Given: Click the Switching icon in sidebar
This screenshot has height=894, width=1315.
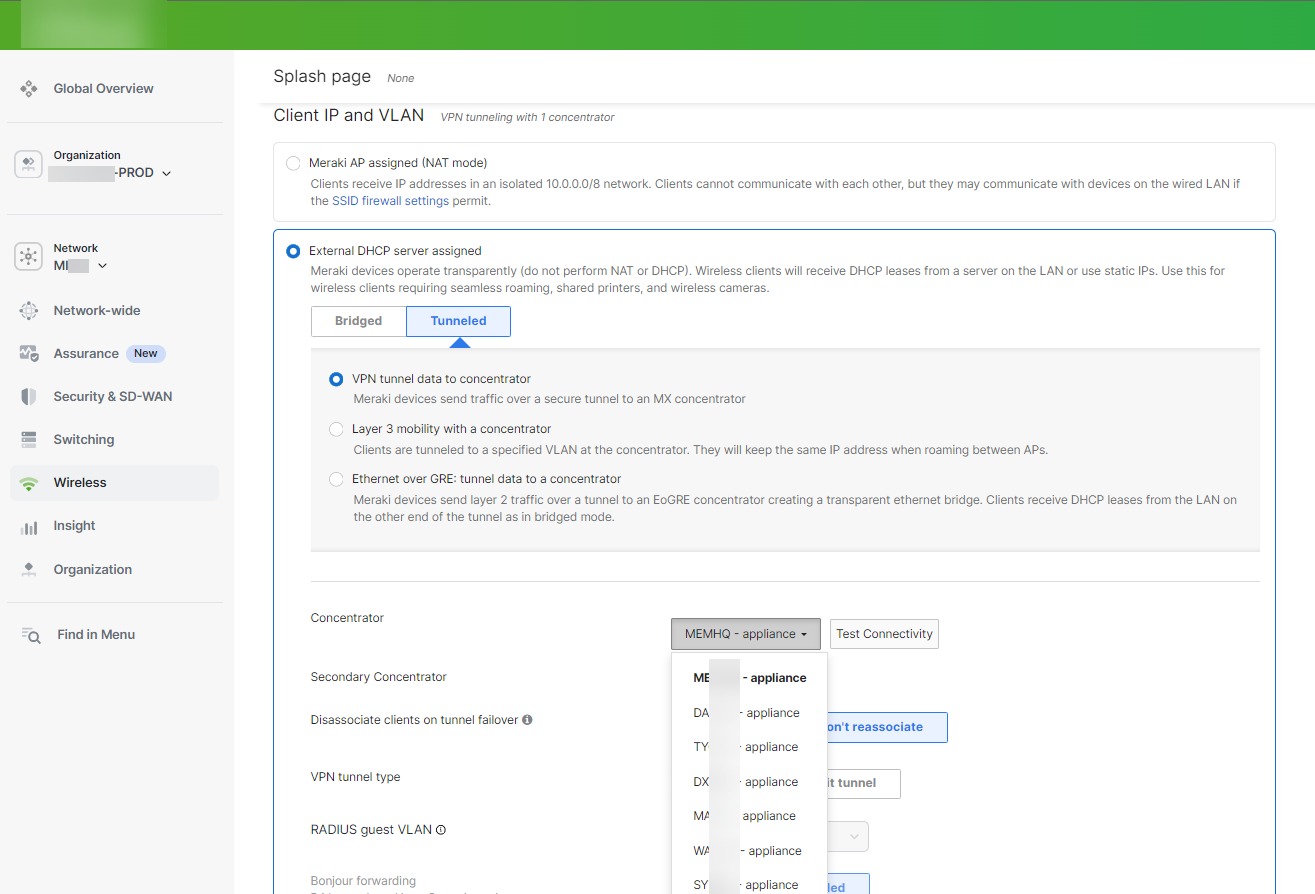Looking at the screenshot, I should point(29,440).
